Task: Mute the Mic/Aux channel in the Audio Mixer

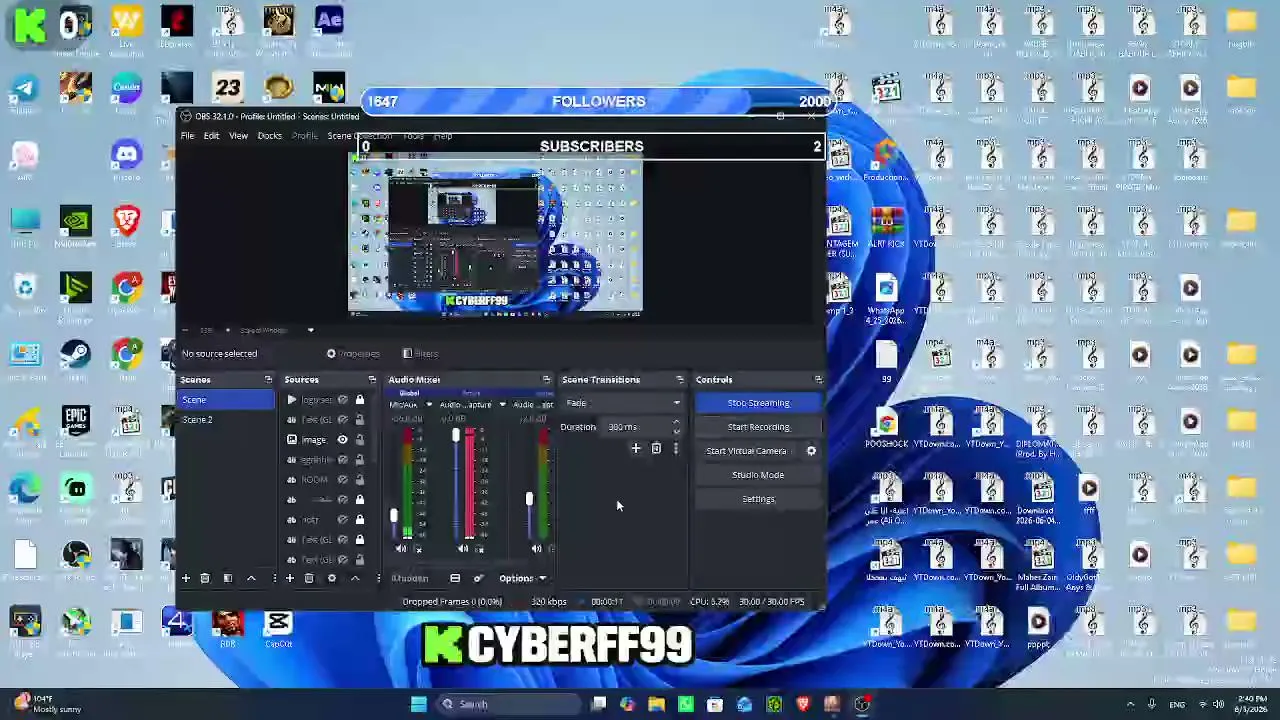Action: pyautogui.click(x=401, y=549)
